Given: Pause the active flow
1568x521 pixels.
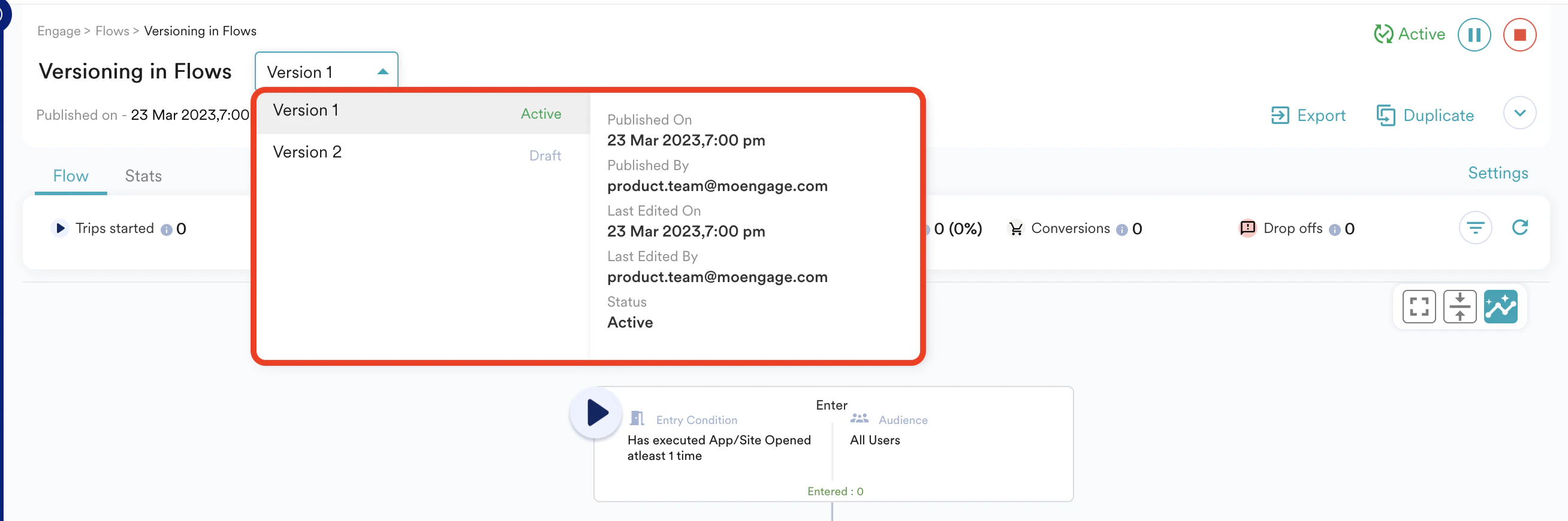Looking at the screenshot, I should [x=1474, y=35].
